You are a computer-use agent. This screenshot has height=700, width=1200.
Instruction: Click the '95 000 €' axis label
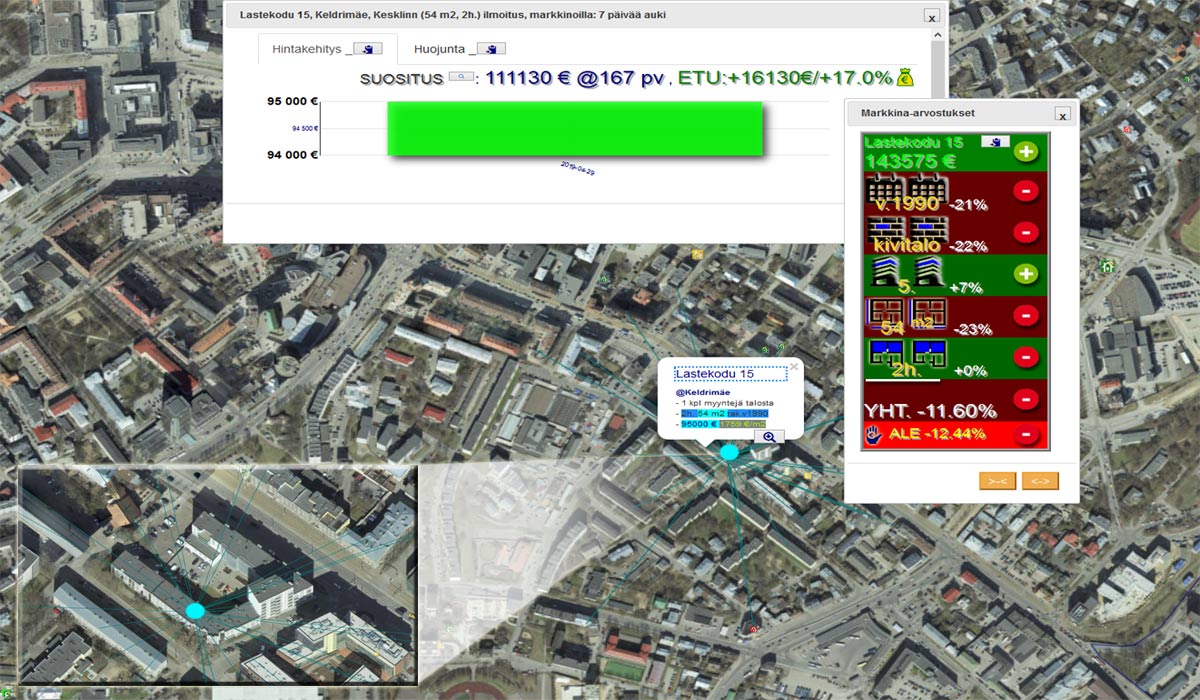292,101
